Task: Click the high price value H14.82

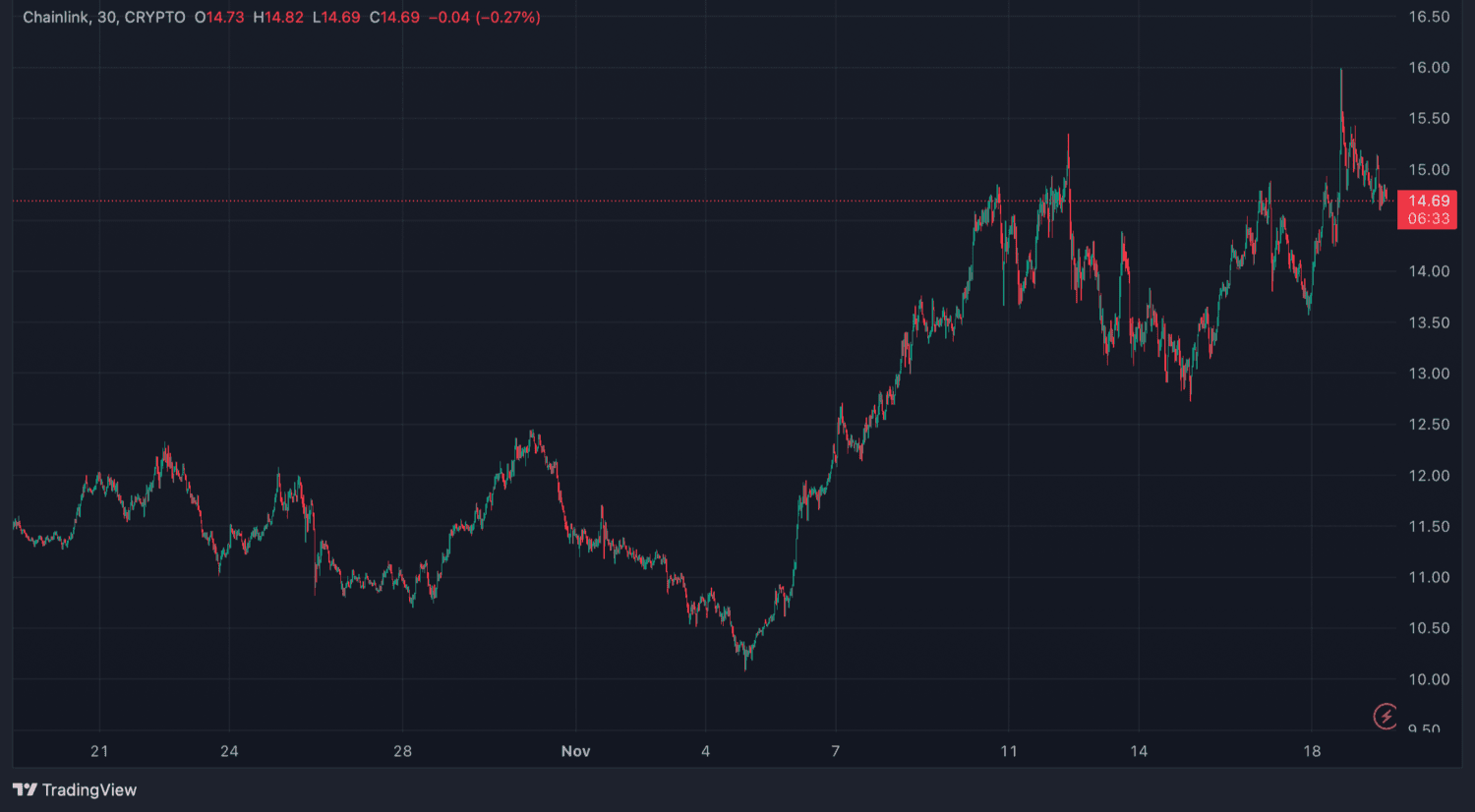Action: click(278, 18)
